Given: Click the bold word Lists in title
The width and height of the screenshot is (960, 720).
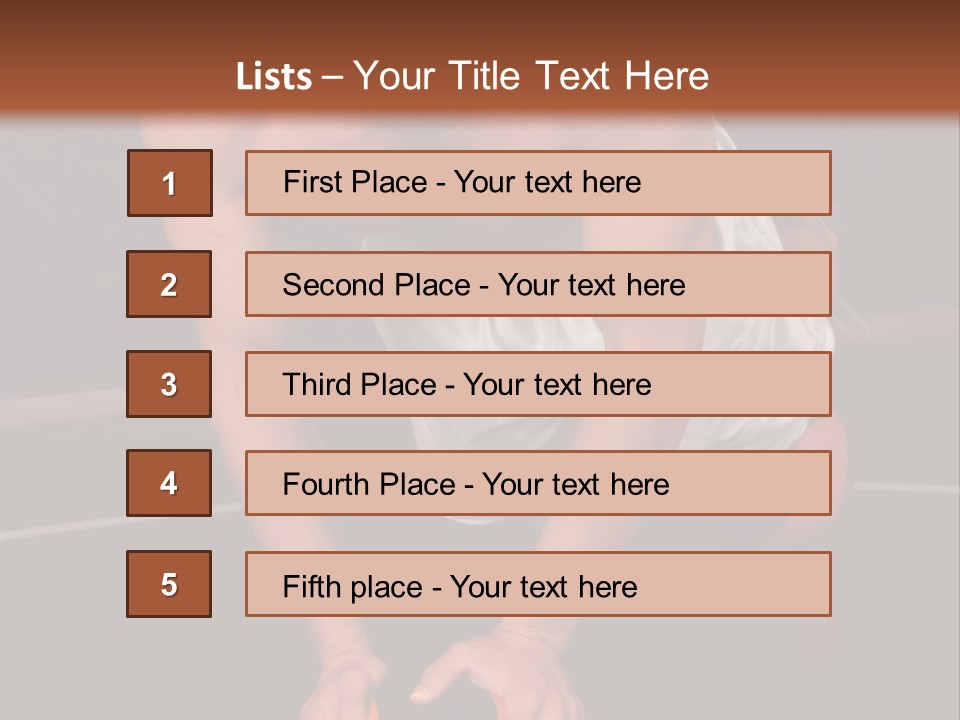Looking at the screenshot, I should (x=274, y=77).
